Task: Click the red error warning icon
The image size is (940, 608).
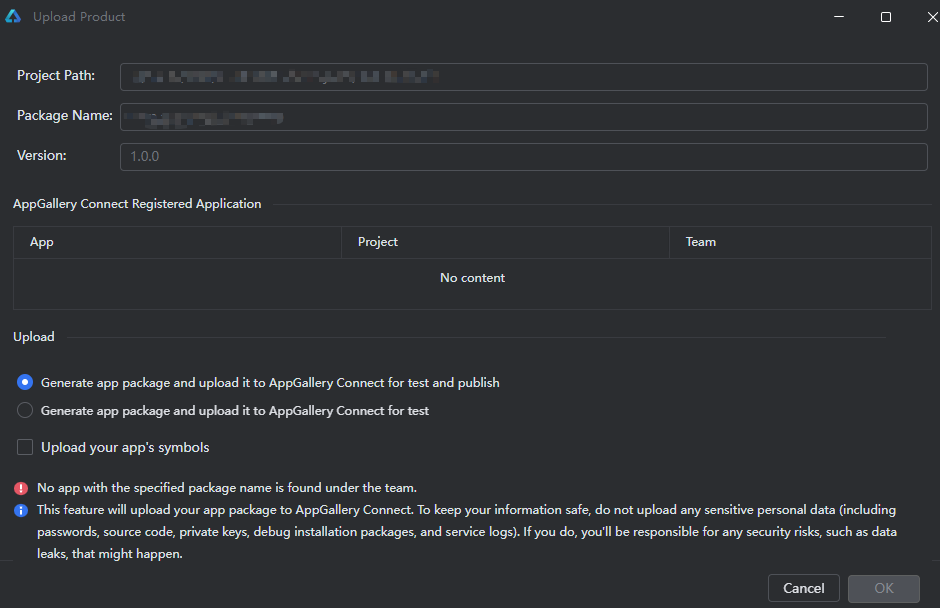Action: coord(21,489)
